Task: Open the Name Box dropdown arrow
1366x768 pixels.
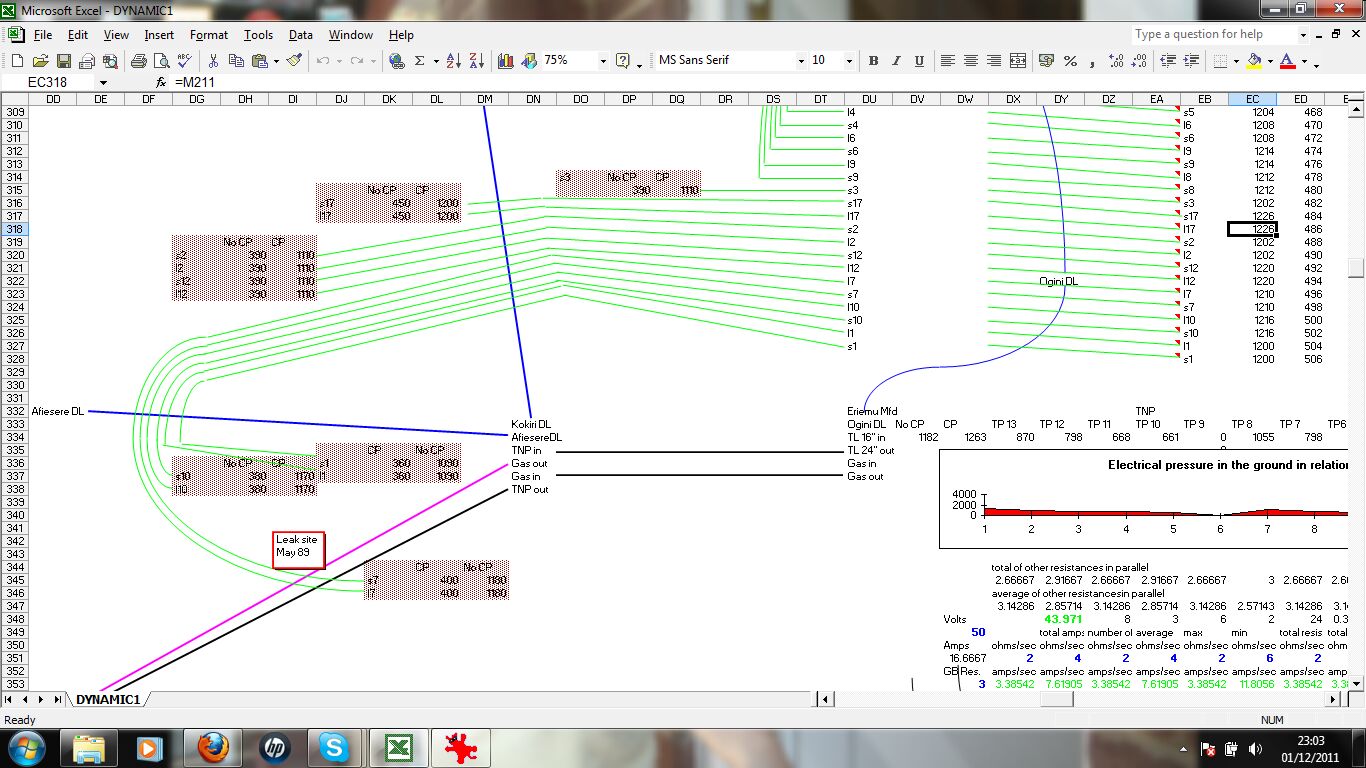Action: (102, 82)
